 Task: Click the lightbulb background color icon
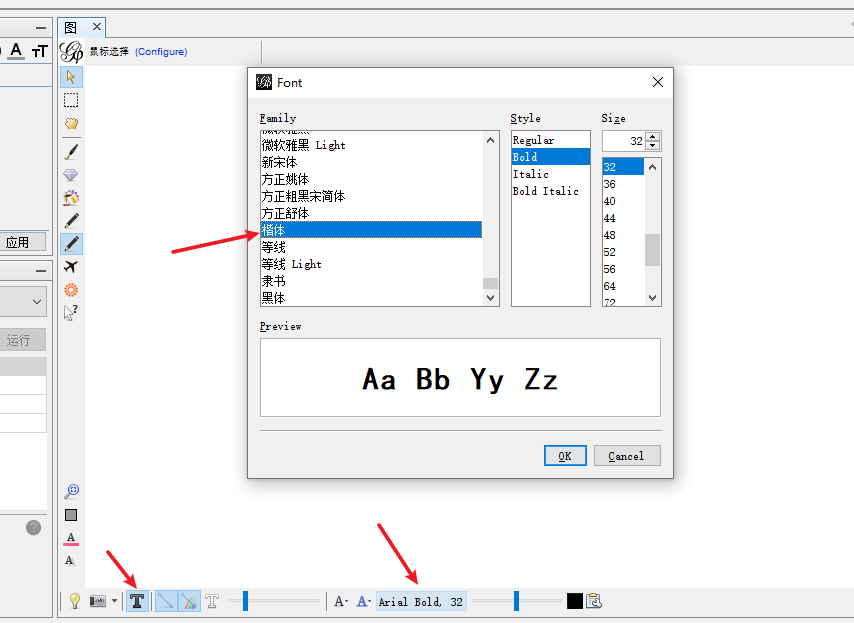[x=75, y=601]
